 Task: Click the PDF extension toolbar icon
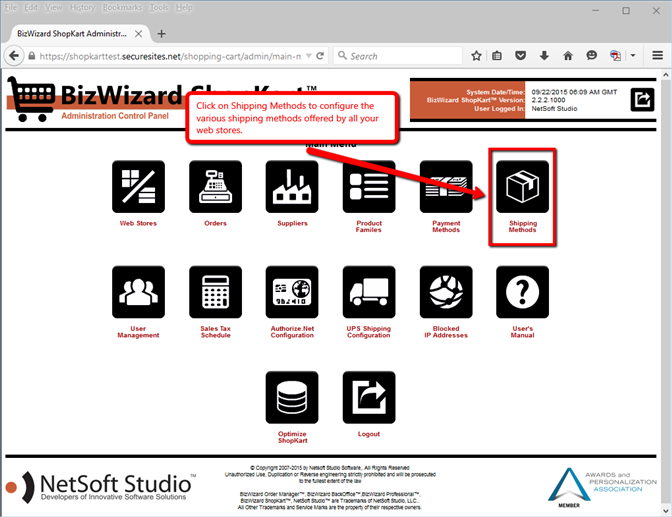tap(615, 56)
